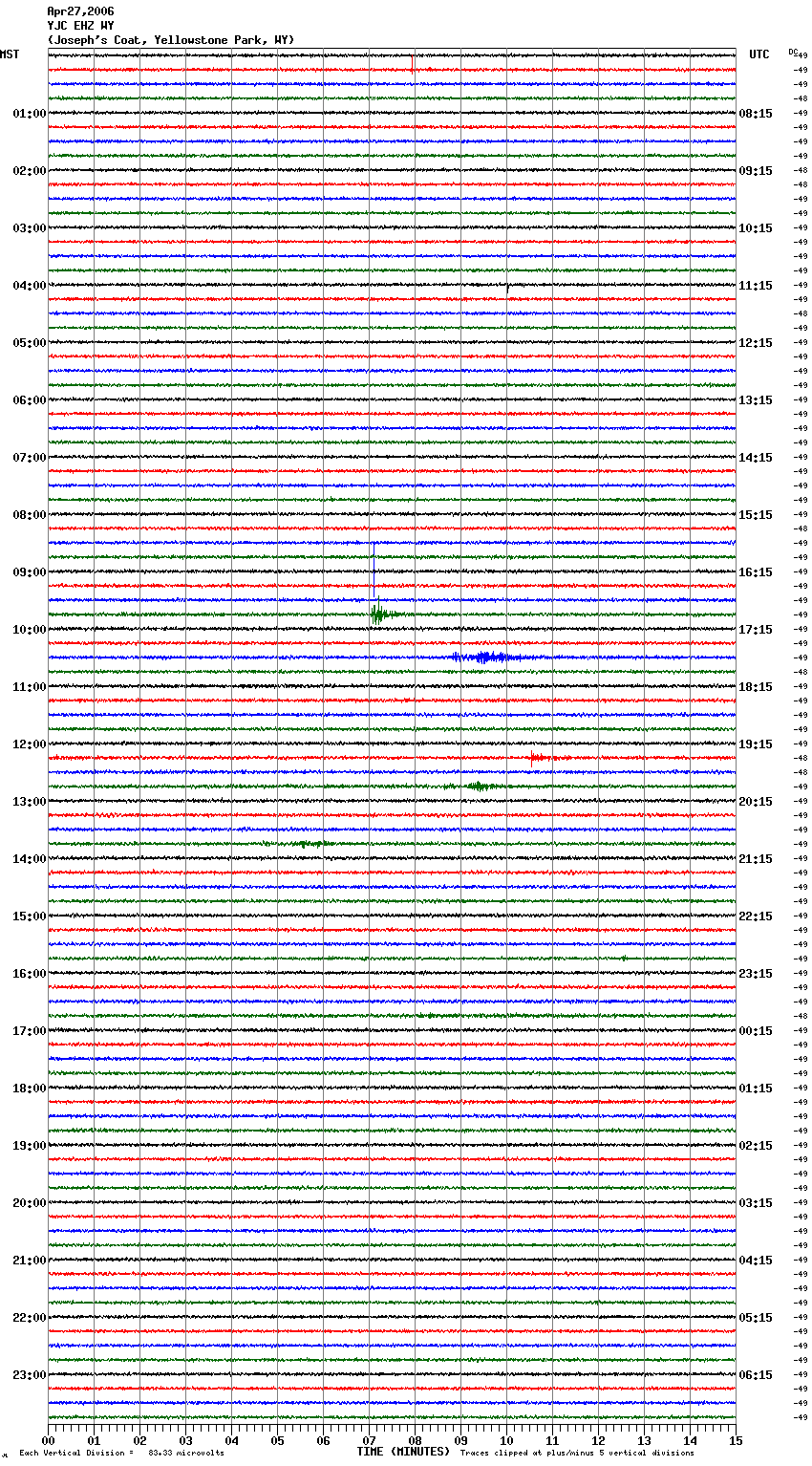The width and height of the screenshot is (812, 1466).
Task: Click the TIME (MINUTES) axis title
Action: coord(403,1452)
